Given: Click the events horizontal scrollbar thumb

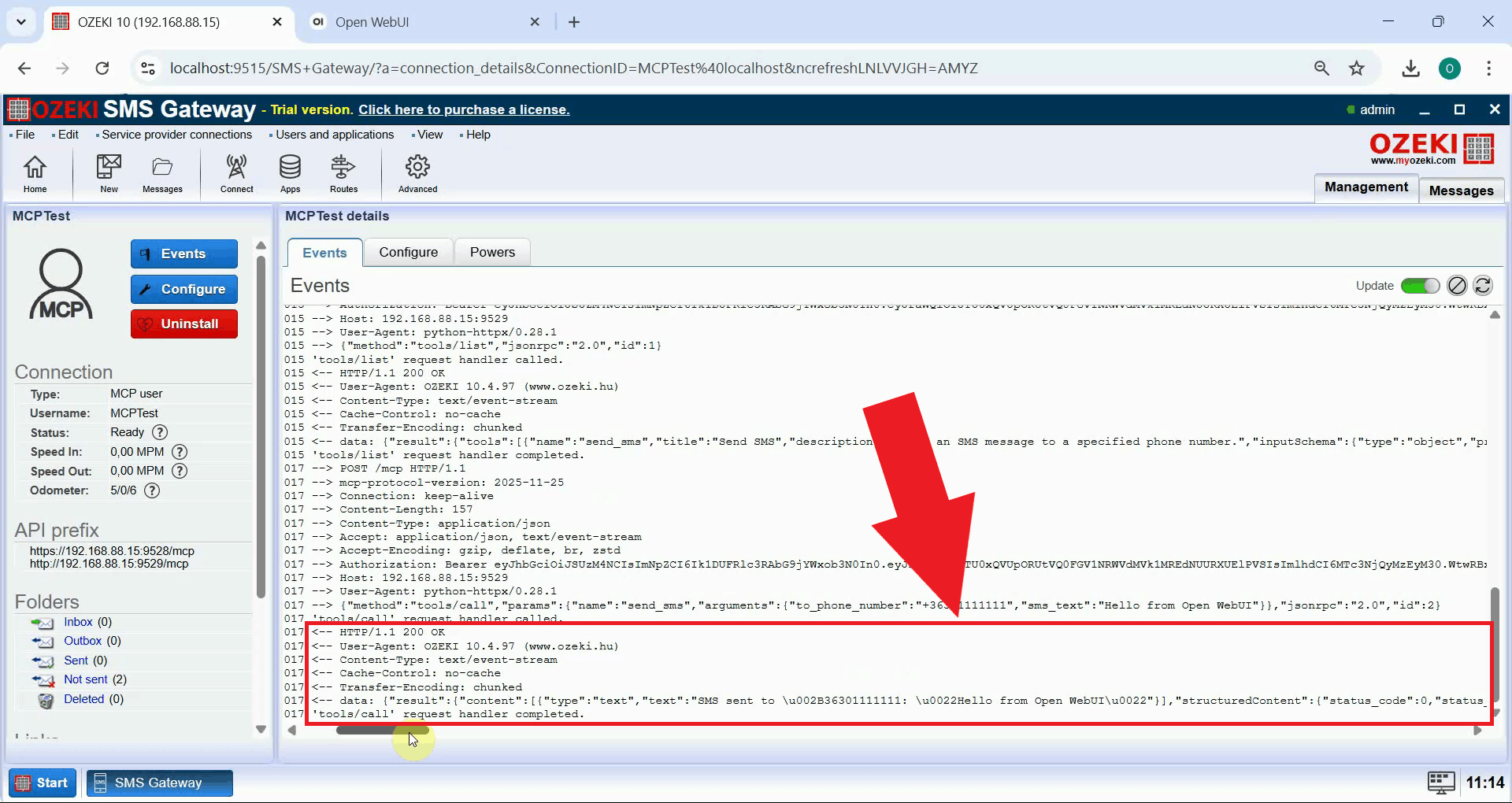Looking at the screenshot, I should (x=383, y=731).
